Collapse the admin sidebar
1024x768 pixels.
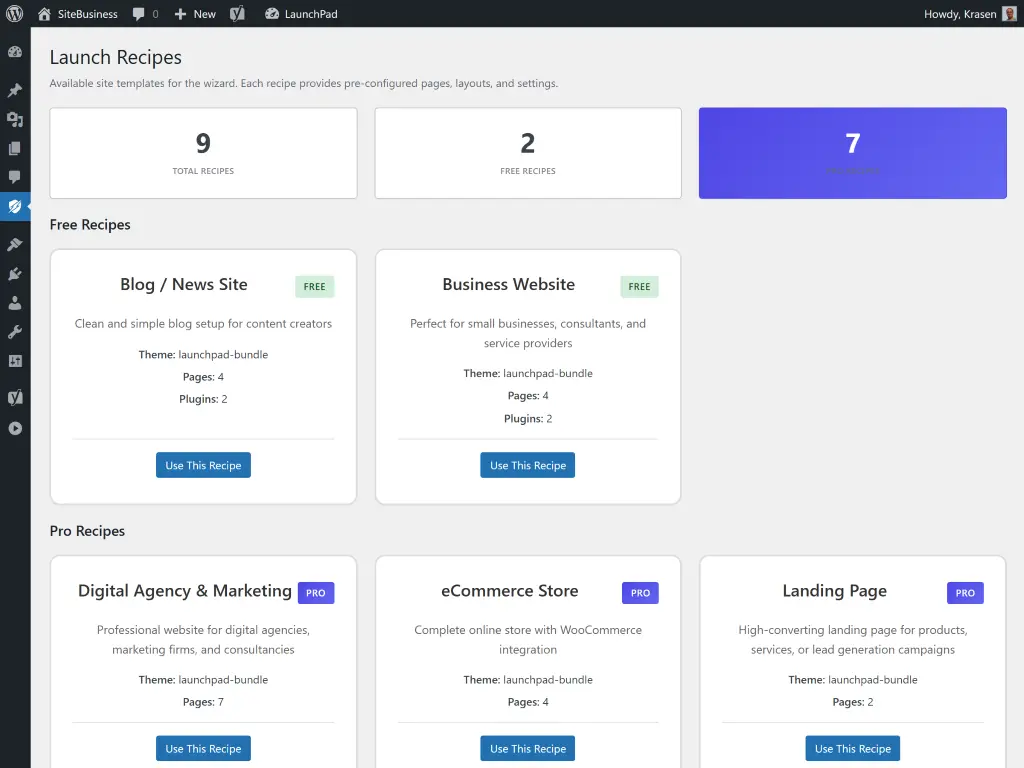click(x=15, y=428)
